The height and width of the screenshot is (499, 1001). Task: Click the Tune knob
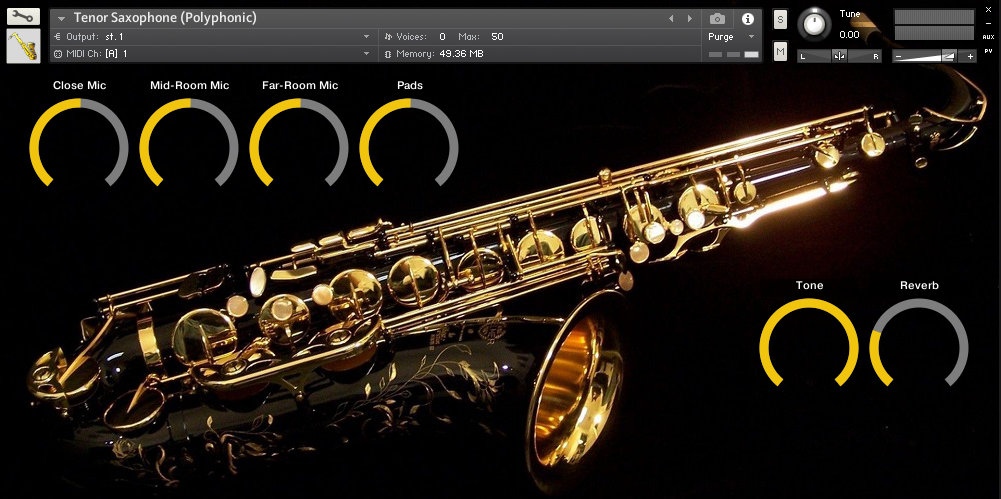click(x=817, y=24)
